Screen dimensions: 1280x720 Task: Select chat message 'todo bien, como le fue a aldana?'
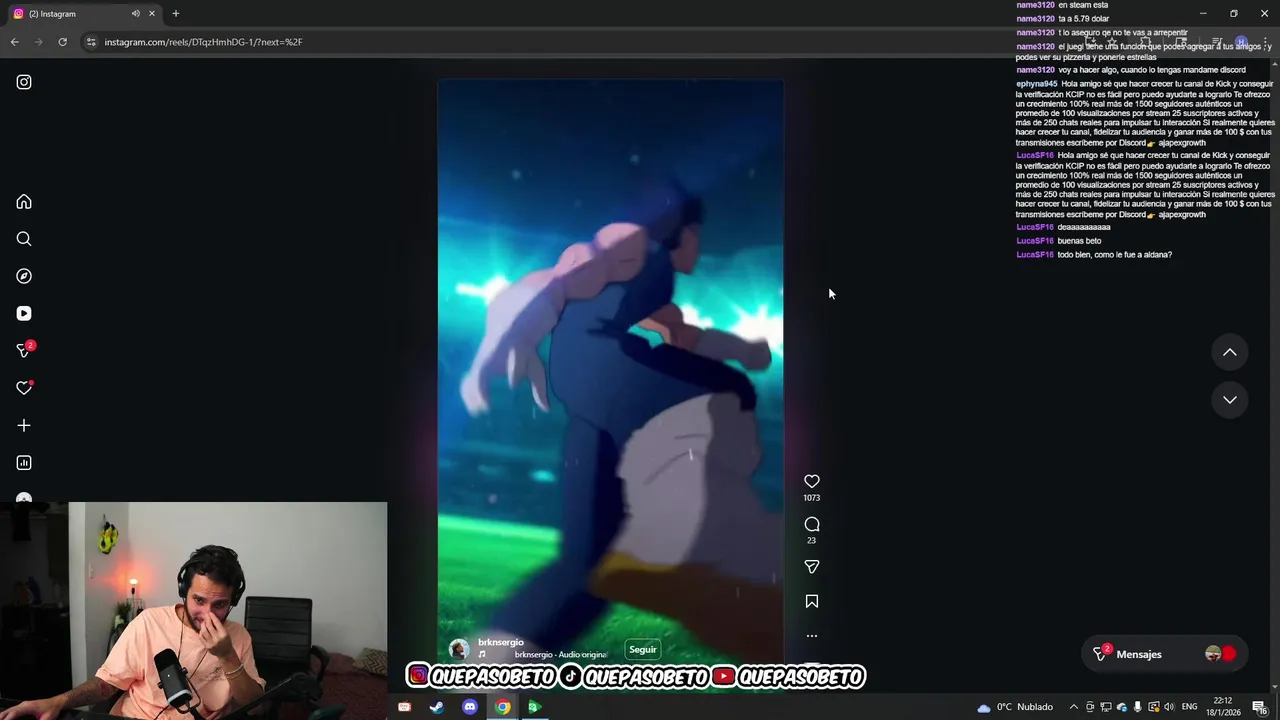(1114, 255)
